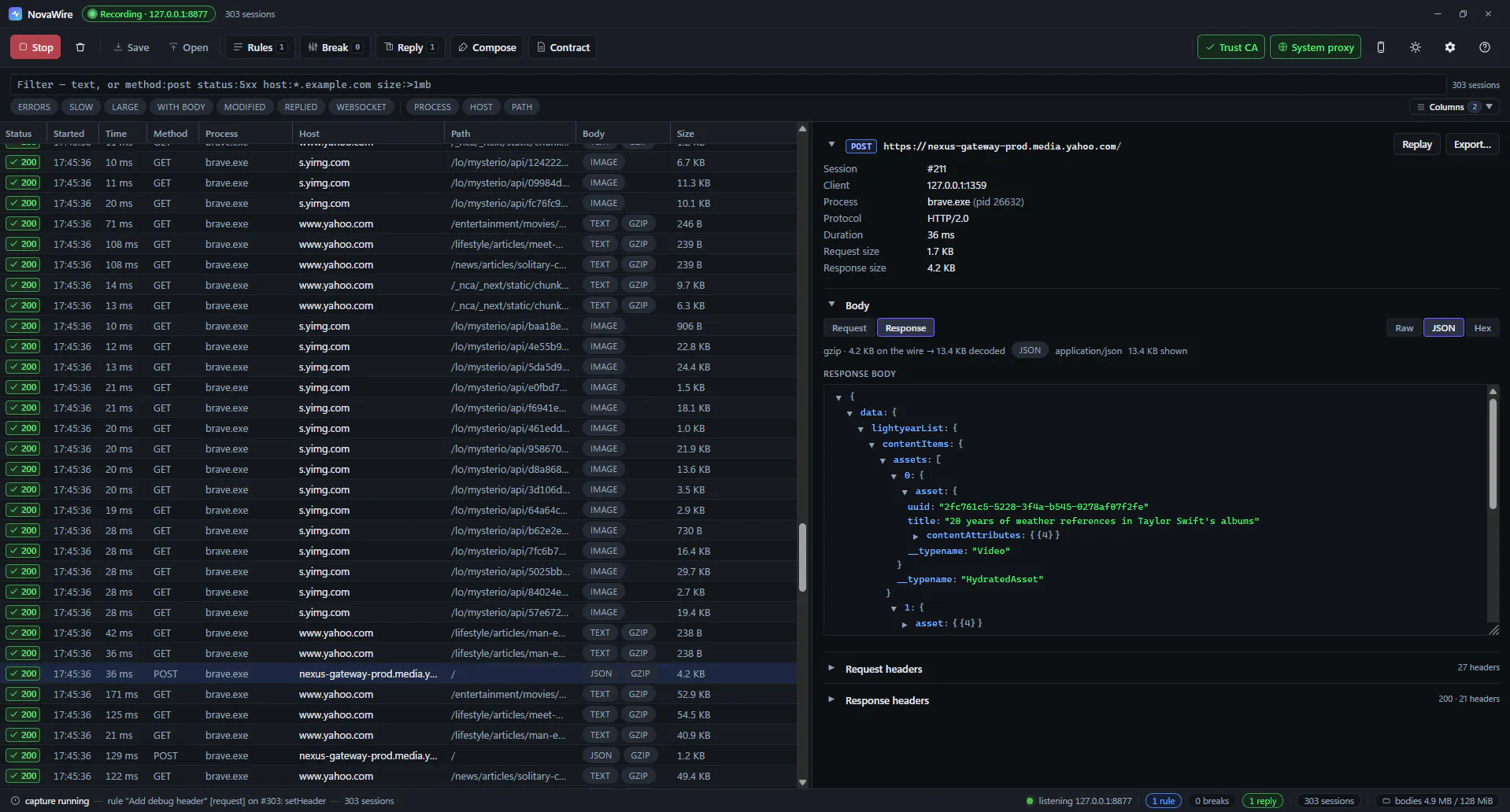Stop the recording
The width and height of the screenshot is (1510, 812).
[x=35, y=47]
